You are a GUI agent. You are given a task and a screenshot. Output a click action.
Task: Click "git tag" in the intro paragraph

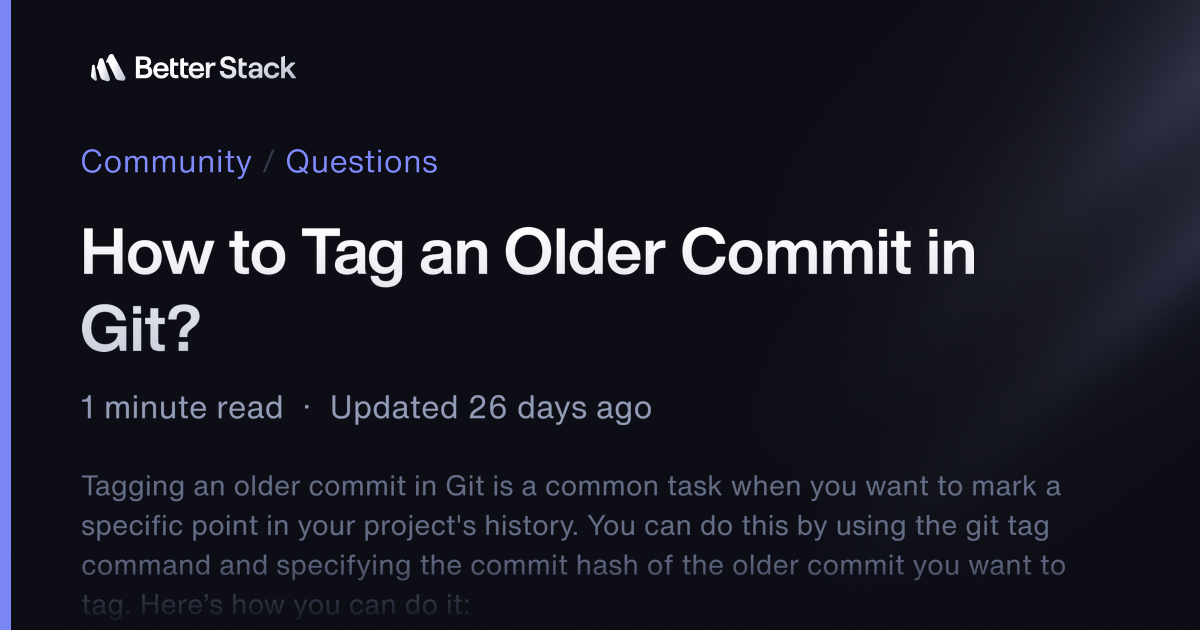click(x=975, y=526)
